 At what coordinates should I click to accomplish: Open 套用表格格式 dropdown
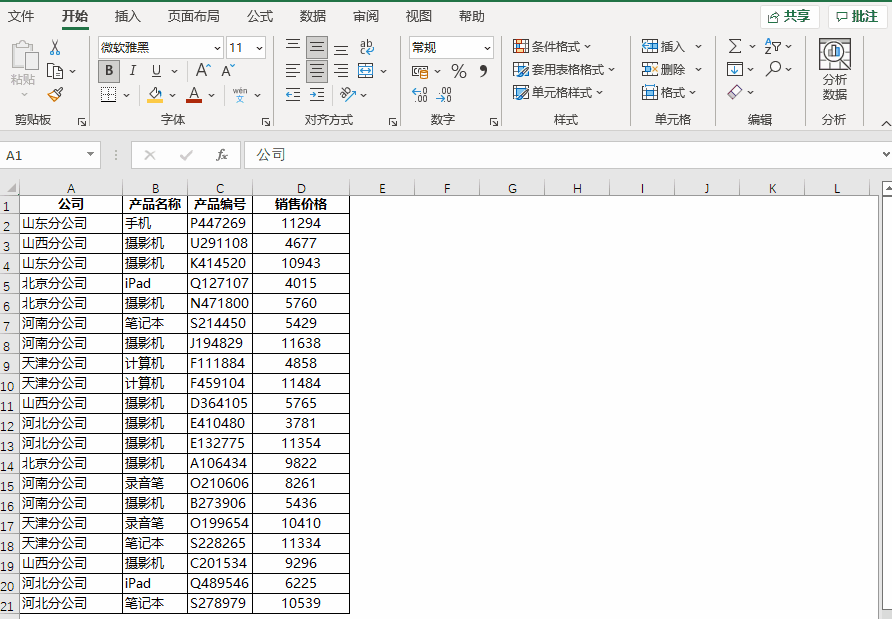(564, 69)
